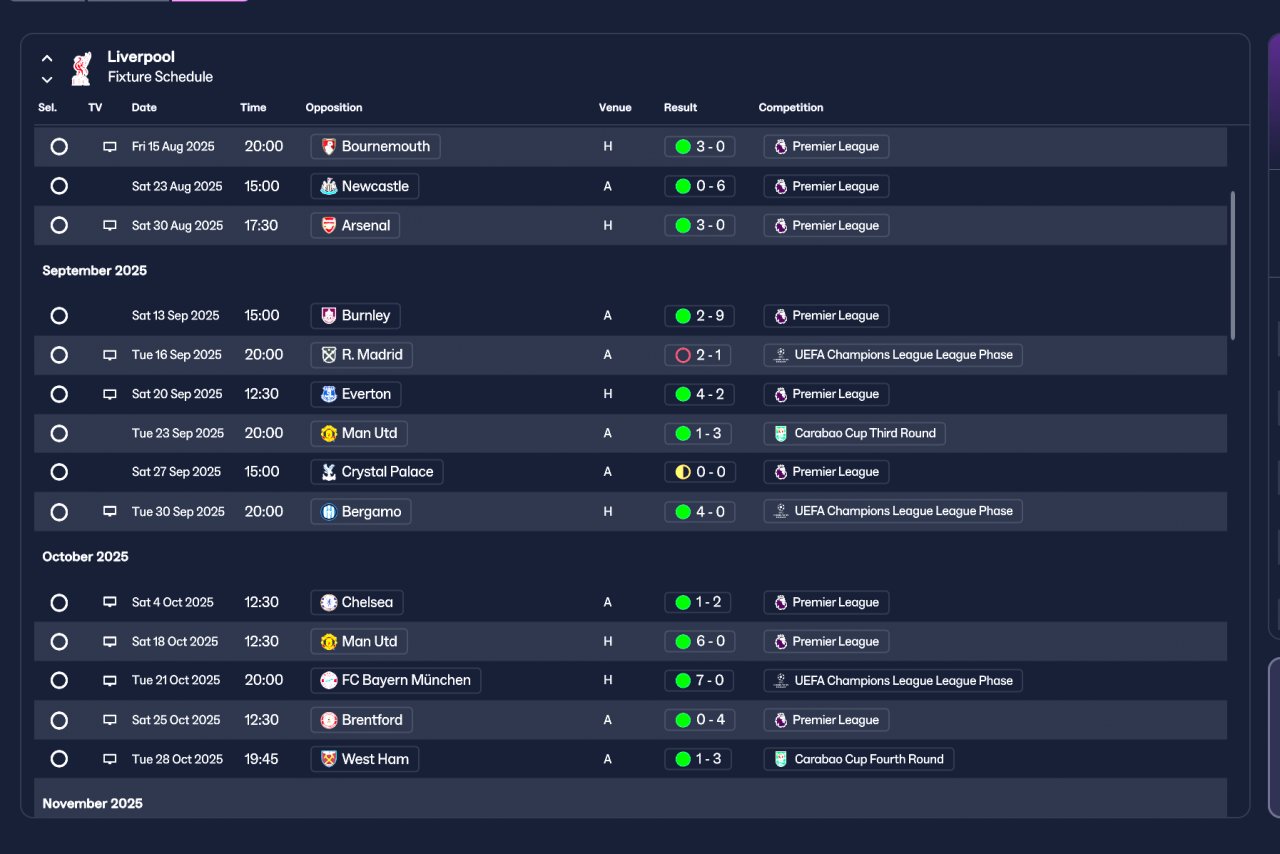Viewport: 1280px width, 854px height.
Task: Click the Liverpool club crest icon
Action: 81,67
